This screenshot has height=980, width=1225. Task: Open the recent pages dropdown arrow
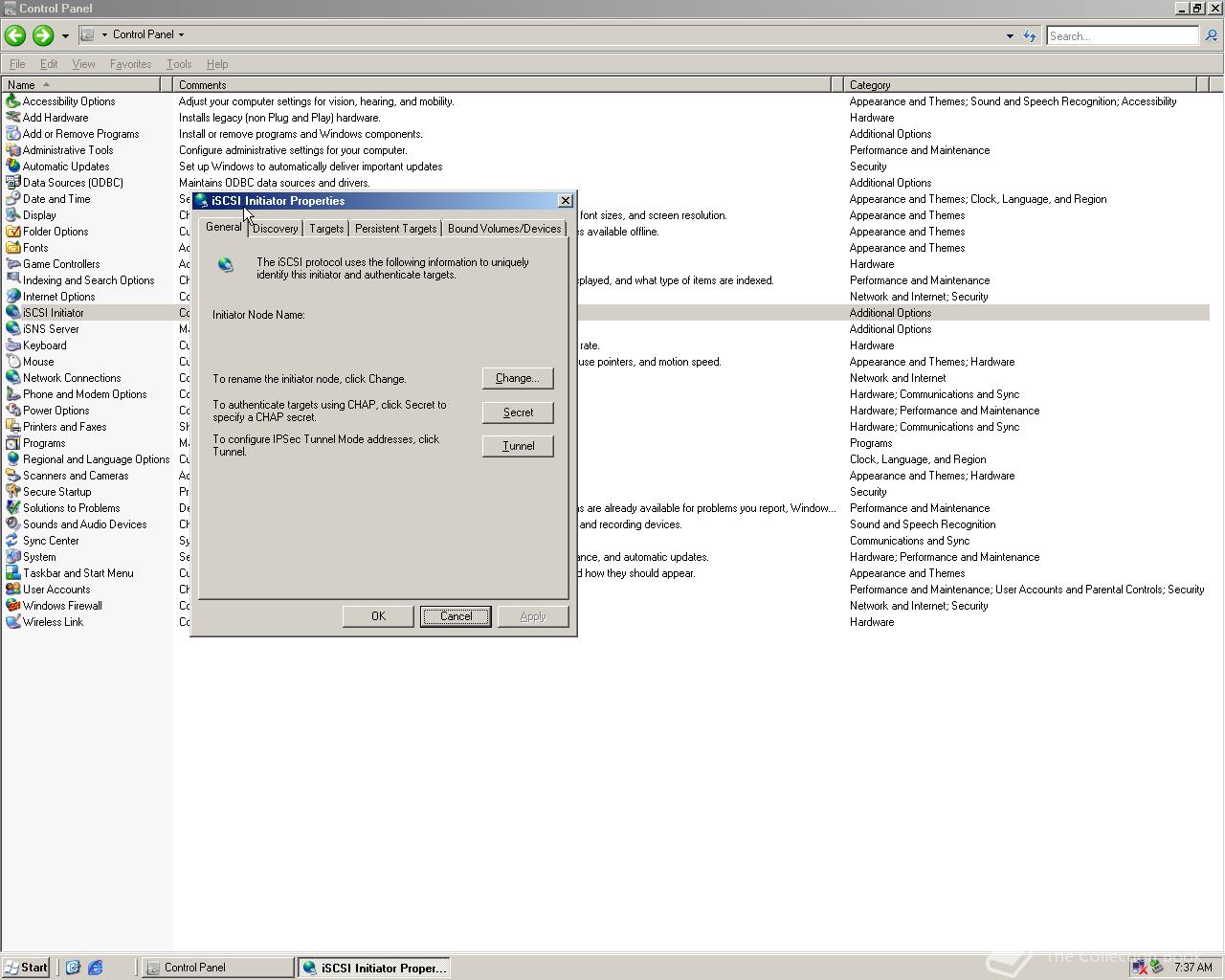point(65,35)
